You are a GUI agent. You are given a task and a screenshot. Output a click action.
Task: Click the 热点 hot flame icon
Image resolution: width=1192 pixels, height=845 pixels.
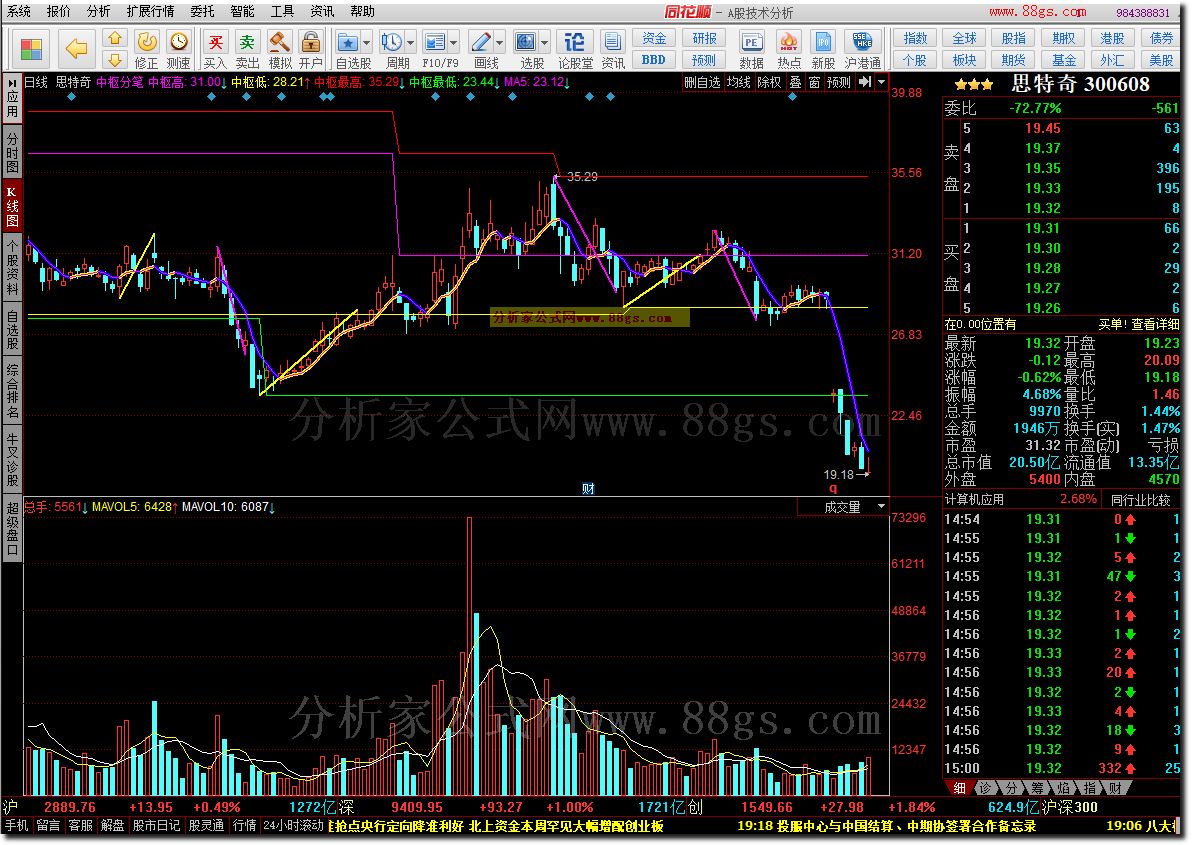click(788, 42)
